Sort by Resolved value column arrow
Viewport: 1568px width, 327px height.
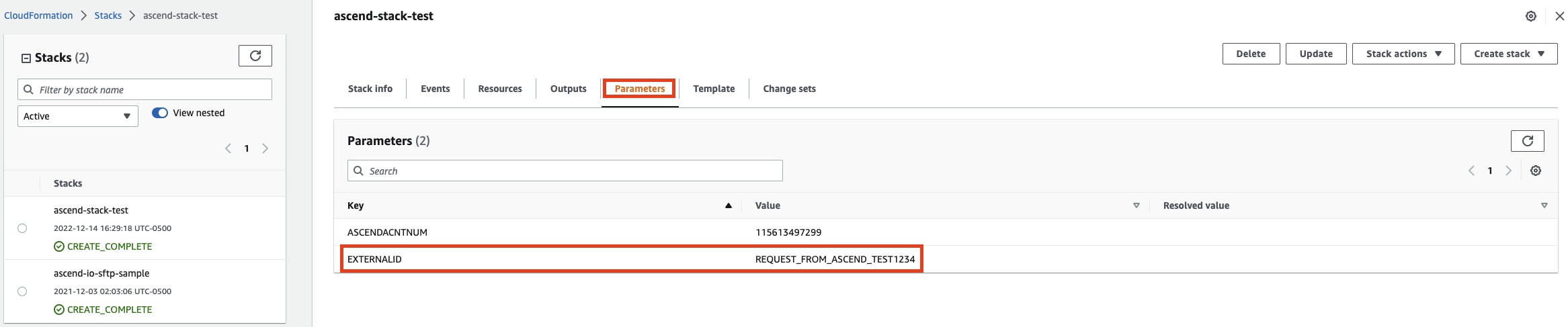pos(1544,205)
